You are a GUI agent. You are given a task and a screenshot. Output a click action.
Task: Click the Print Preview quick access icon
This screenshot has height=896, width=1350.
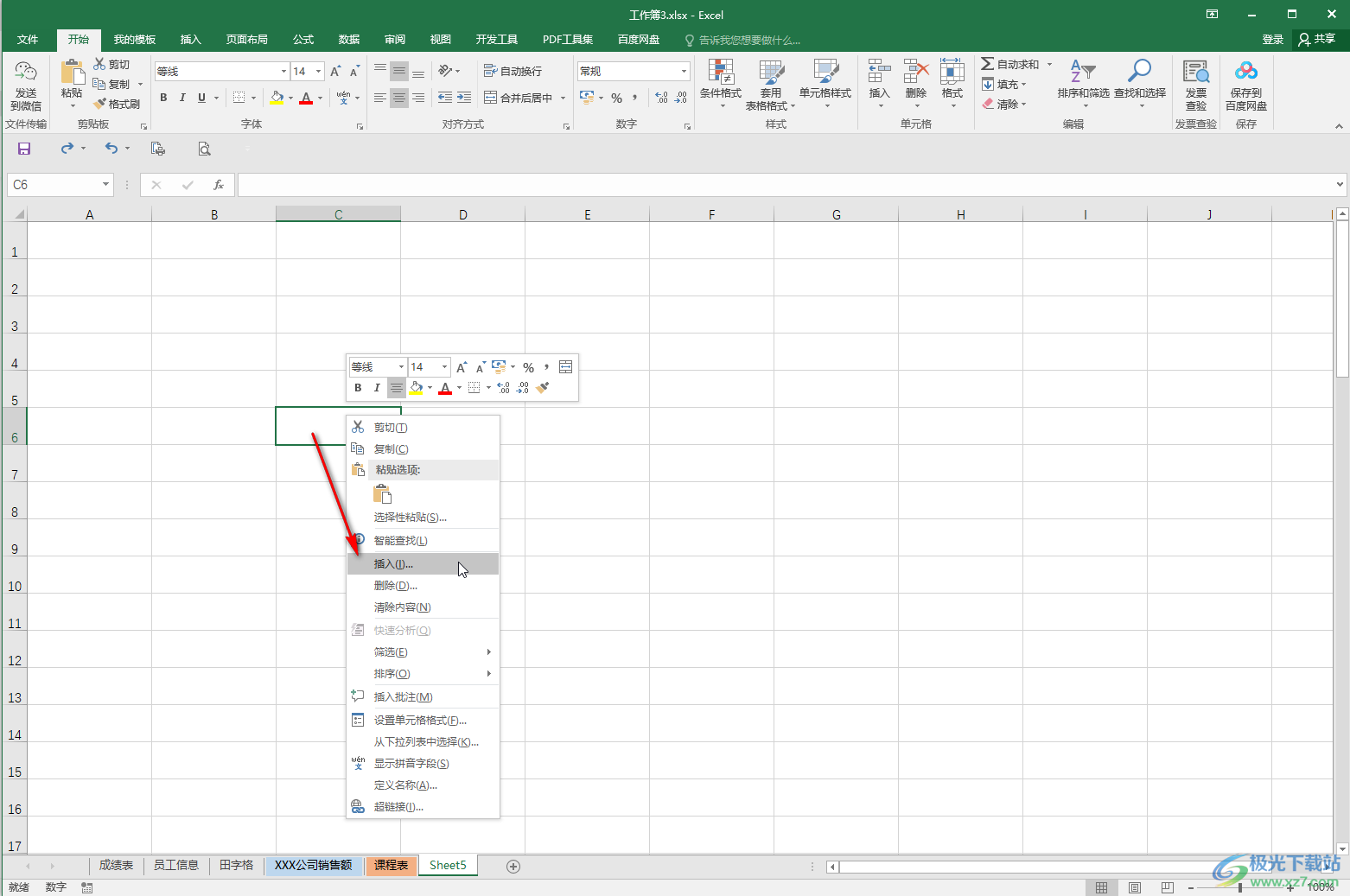pyautogui.click(x=204, y=149)
